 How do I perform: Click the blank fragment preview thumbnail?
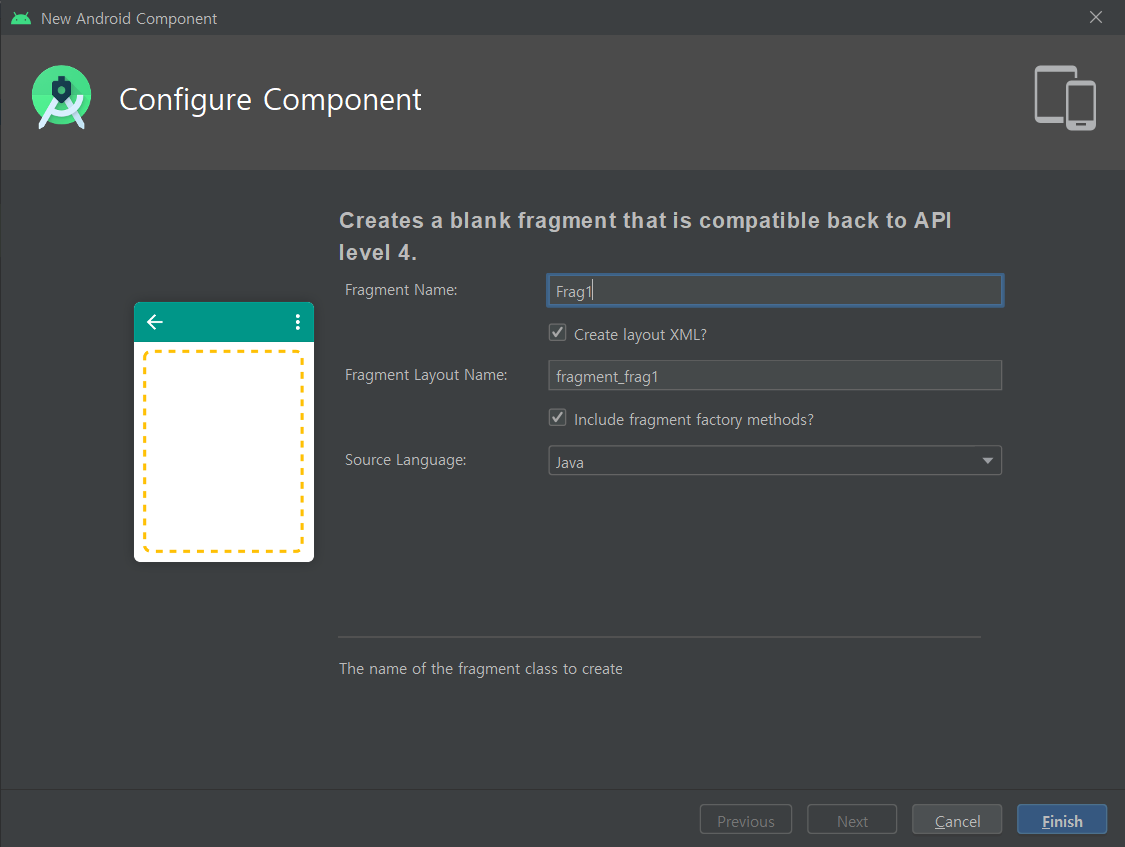pyautogui.click(x=224, y=432)
